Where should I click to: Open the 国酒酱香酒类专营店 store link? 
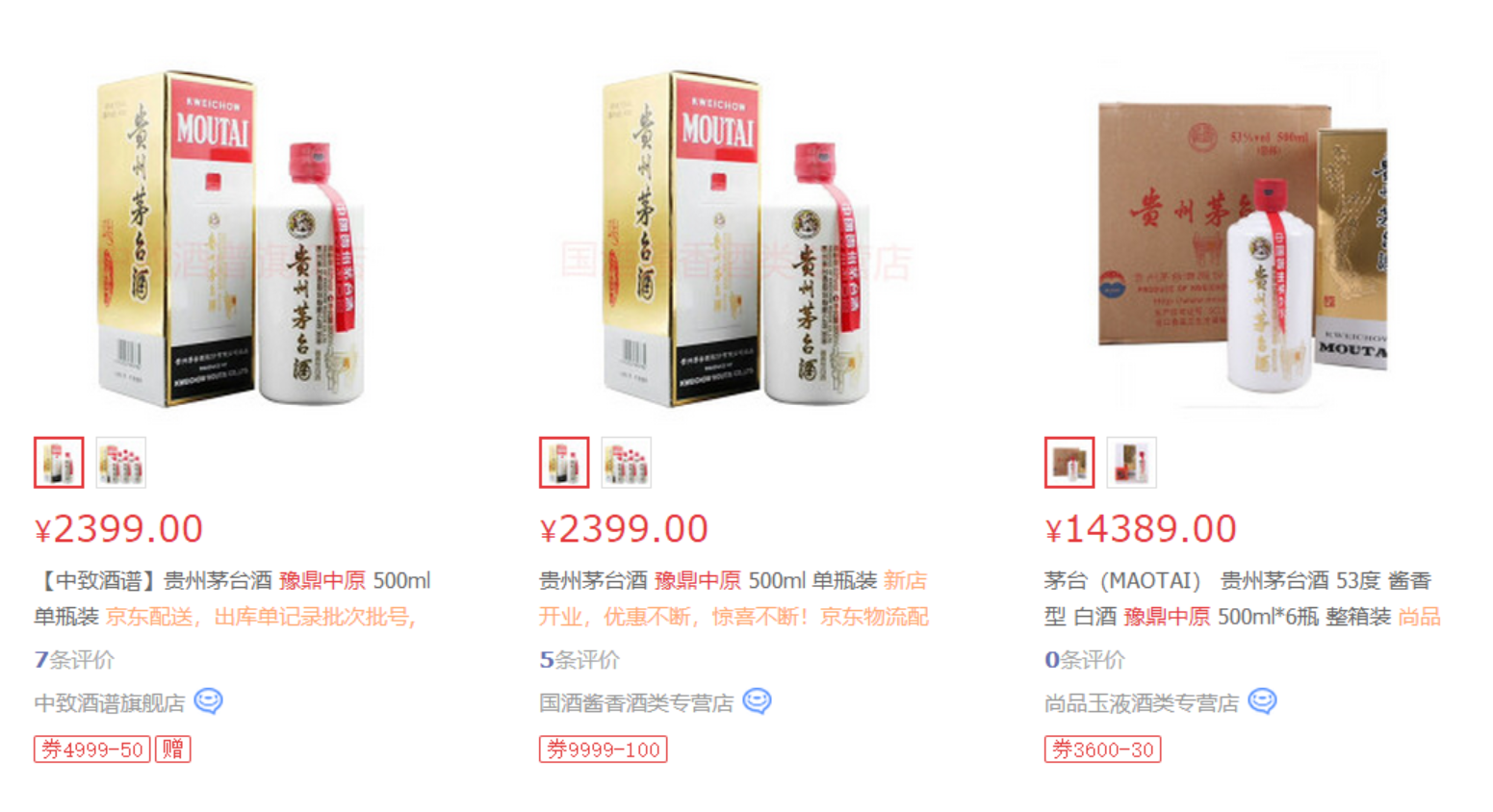(636, 703)
